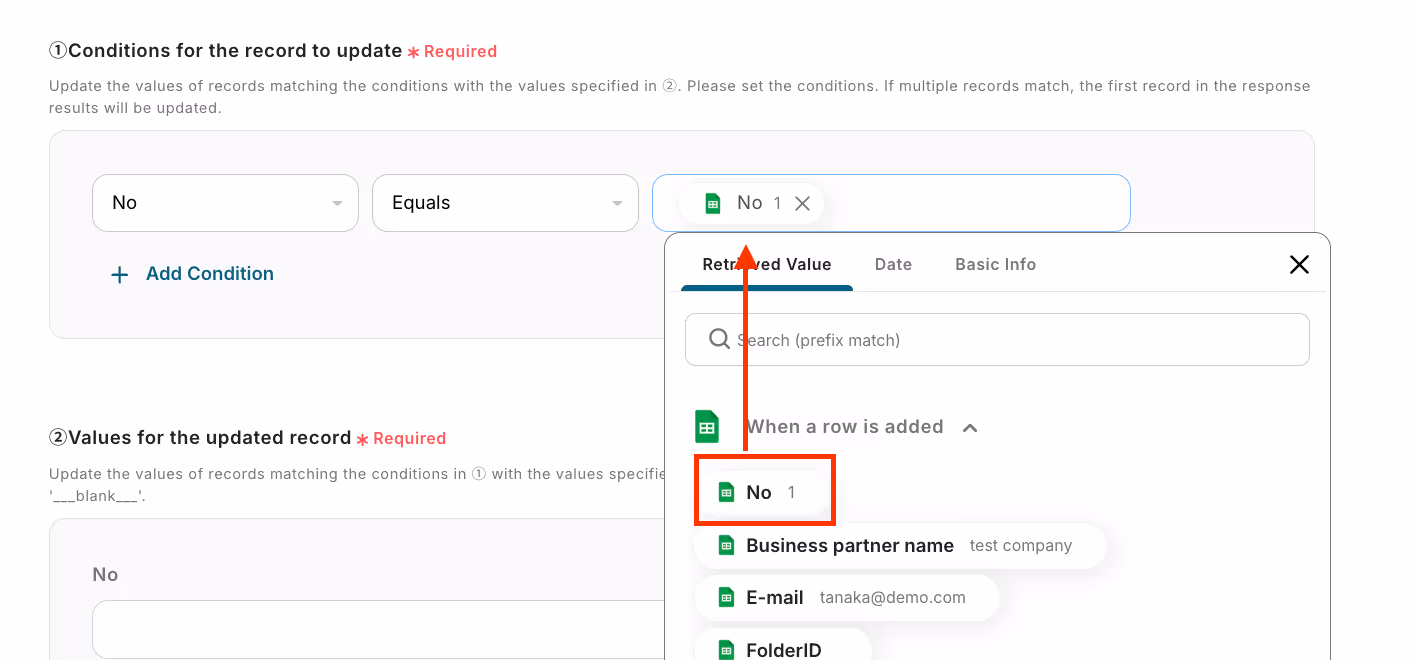Open the 'Equals' operator dropdown
Screen dimensions: 1416x660
coord(505,203)
